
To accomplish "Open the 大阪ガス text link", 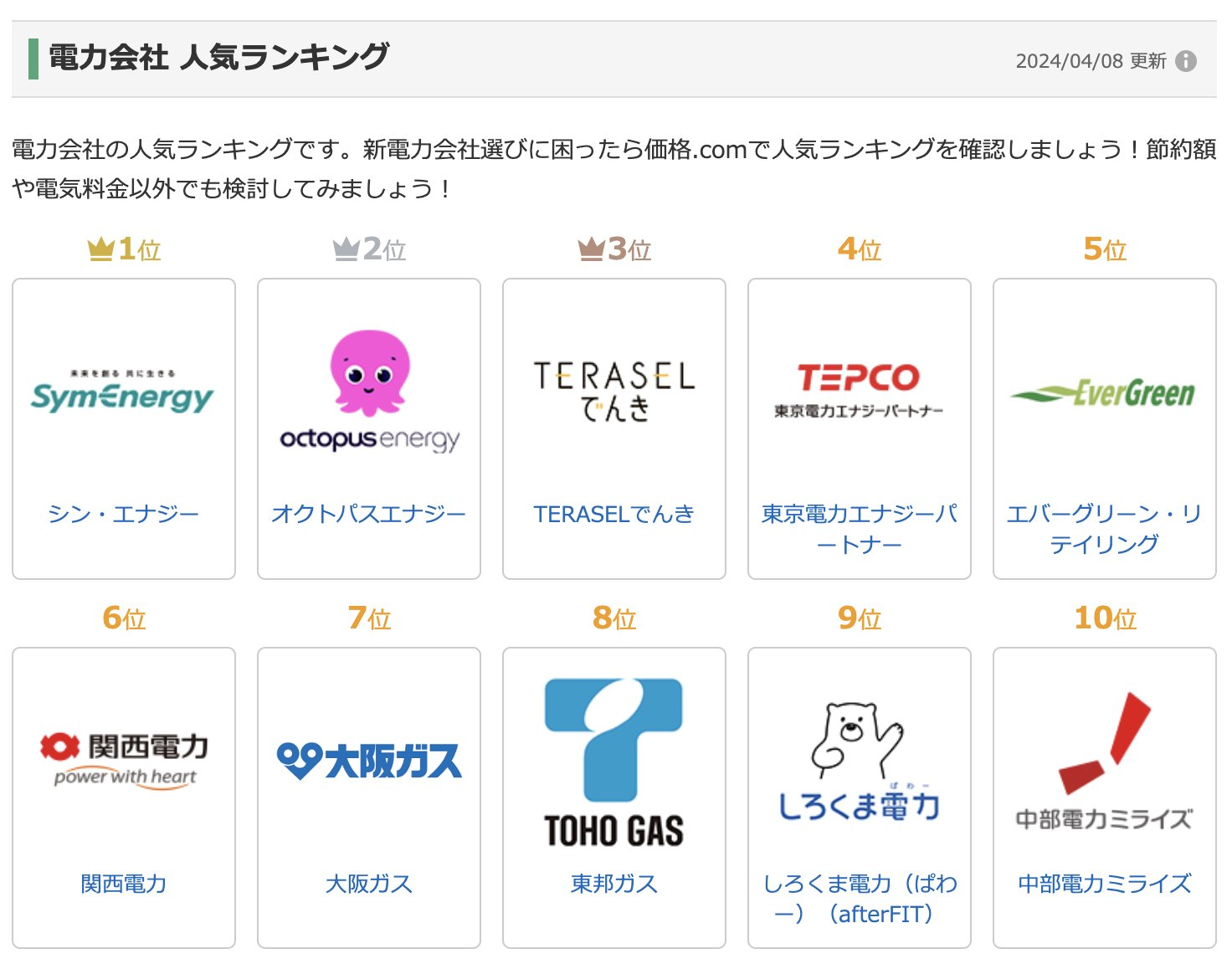I will pyautogui.click(x=369, y=884).
